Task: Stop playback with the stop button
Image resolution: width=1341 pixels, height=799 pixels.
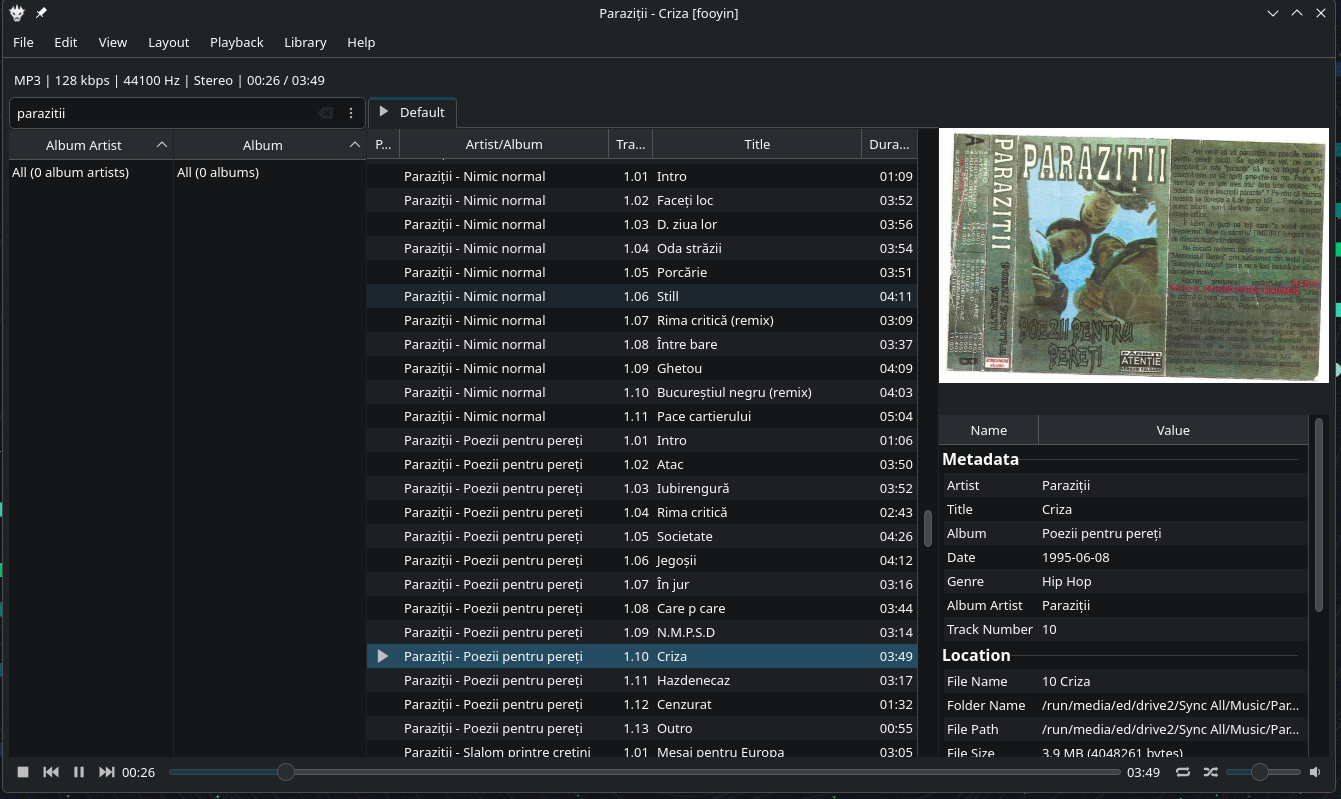Action: (x=23, y=772)
